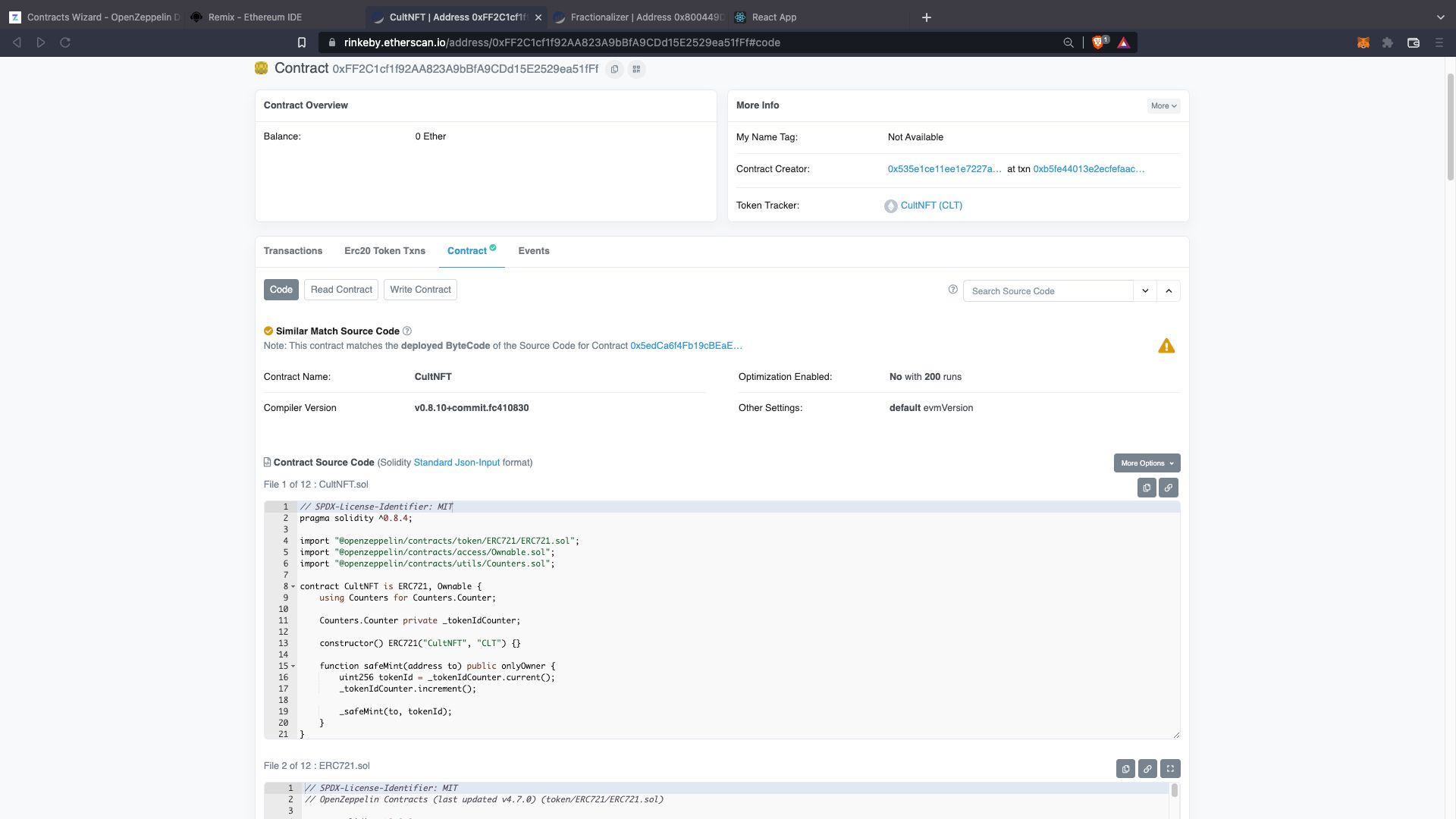Copy the contract address to clipboard
This screenshot has width=1456, height=819.
tap(614, 69)
